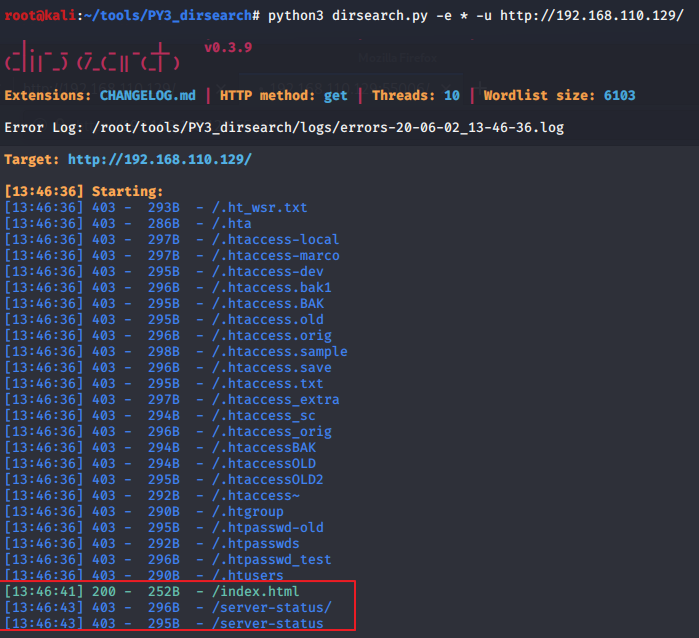This screenshot has width=699, height=638.
Task: Click the CHANGELOG.md extensions value
Action: [x=148, y=95]
